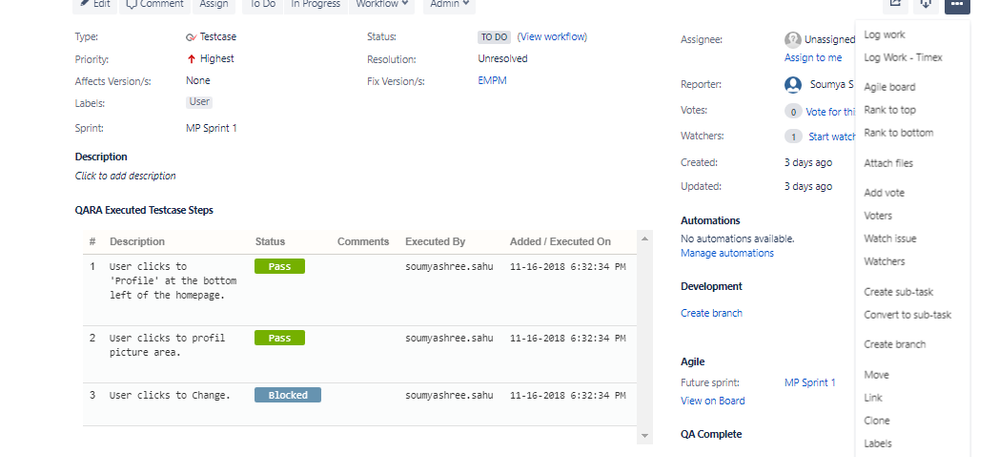The image size is (999, 457).
Task: Choose Rank to bottom menu item
Action: pos(898,133)
